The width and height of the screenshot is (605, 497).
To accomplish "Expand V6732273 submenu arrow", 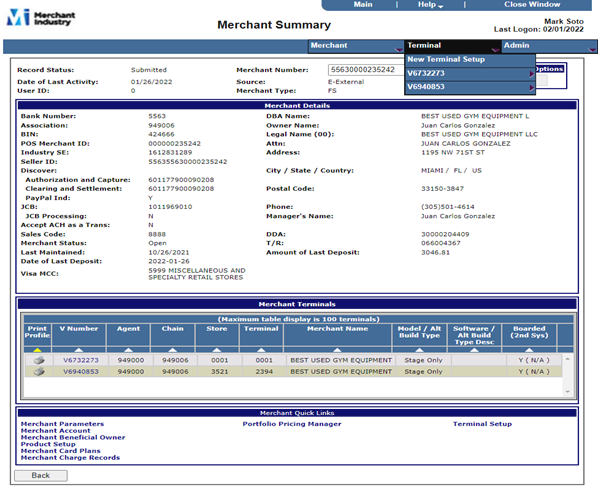I will (532, 74).
